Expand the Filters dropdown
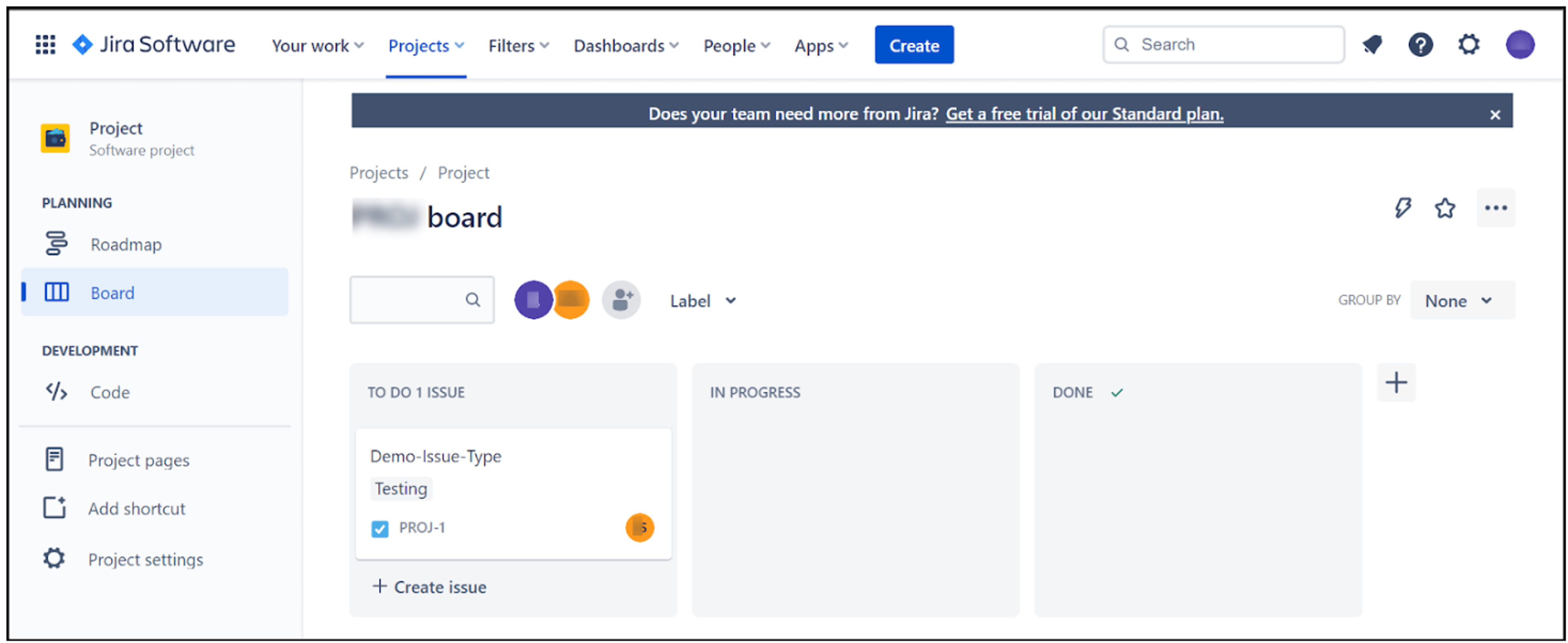1568x643 pixels. (x=519, y=46)
